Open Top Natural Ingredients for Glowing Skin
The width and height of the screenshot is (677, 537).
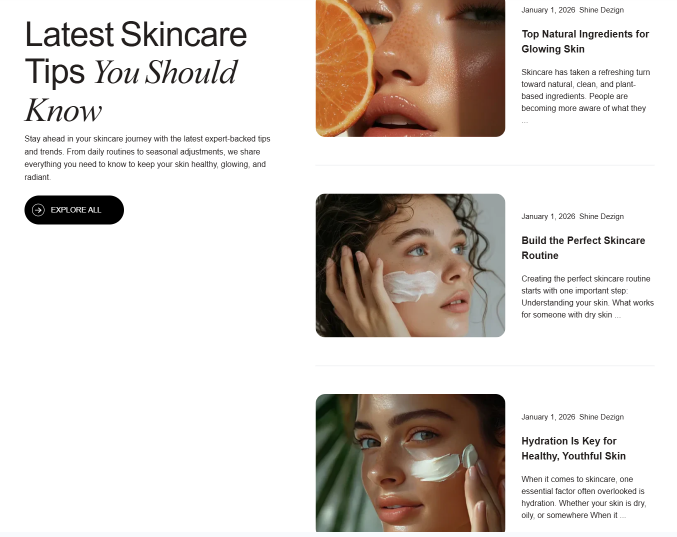click(x=585, y=41)
